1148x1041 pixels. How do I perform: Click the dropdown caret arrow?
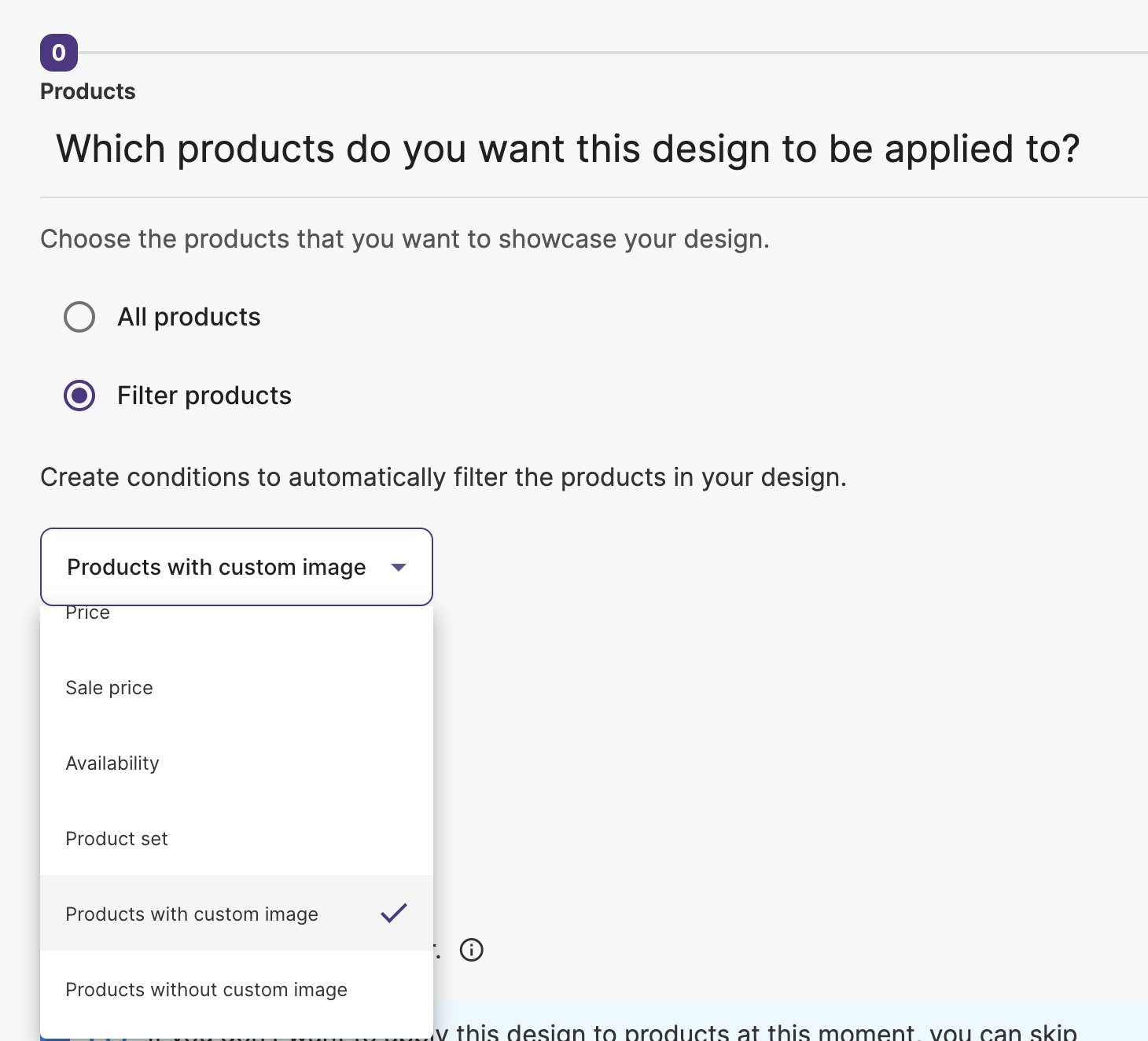[399, 567]
